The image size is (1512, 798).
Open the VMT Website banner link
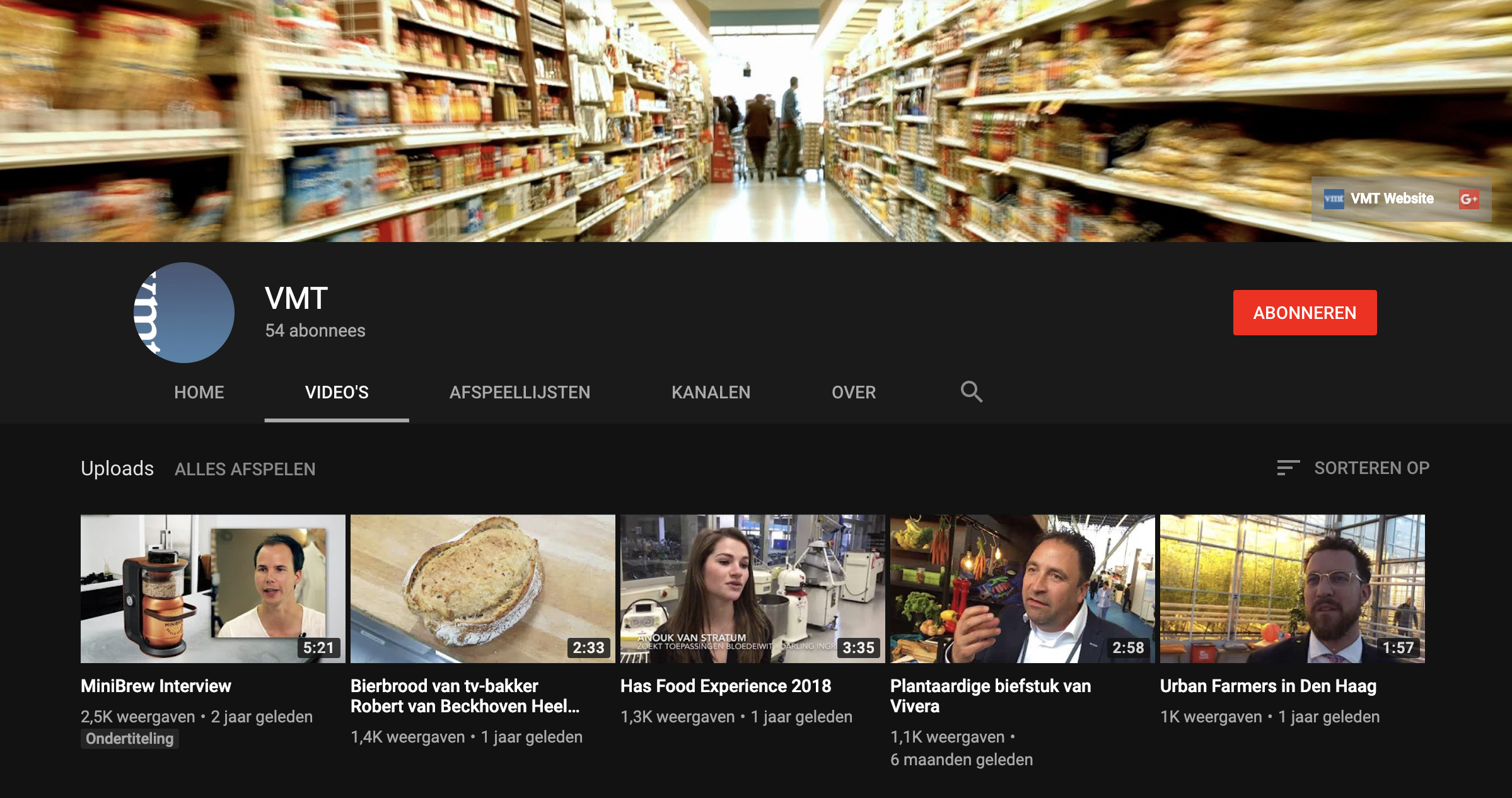[1392, 199]
